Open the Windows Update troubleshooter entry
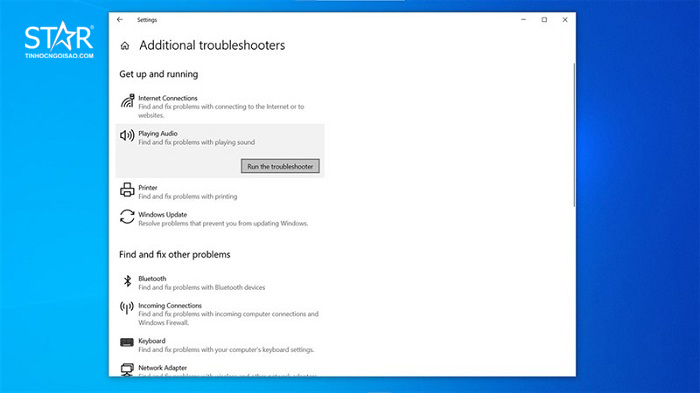This screenshot has height=393, width=700. tap(220, 219)
